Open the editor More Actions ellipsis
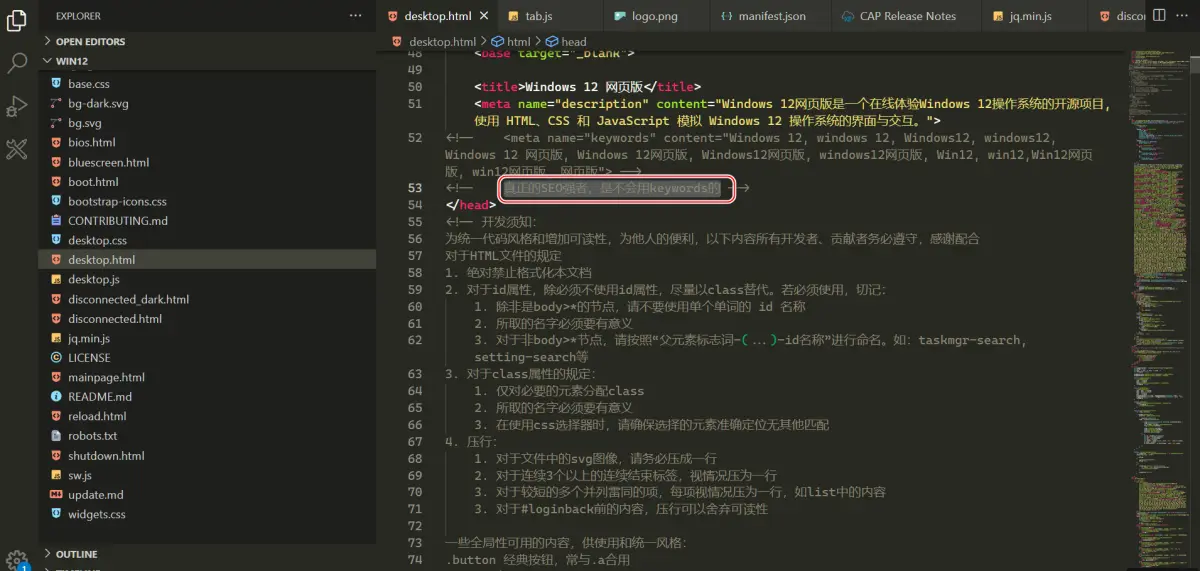The image size is (1200, 571). (1184, 16)
